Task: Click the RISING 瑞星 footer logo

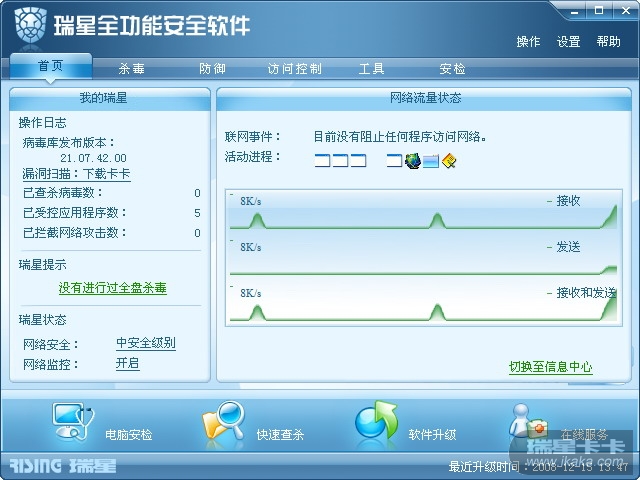Action: click(x=62, y=465)
